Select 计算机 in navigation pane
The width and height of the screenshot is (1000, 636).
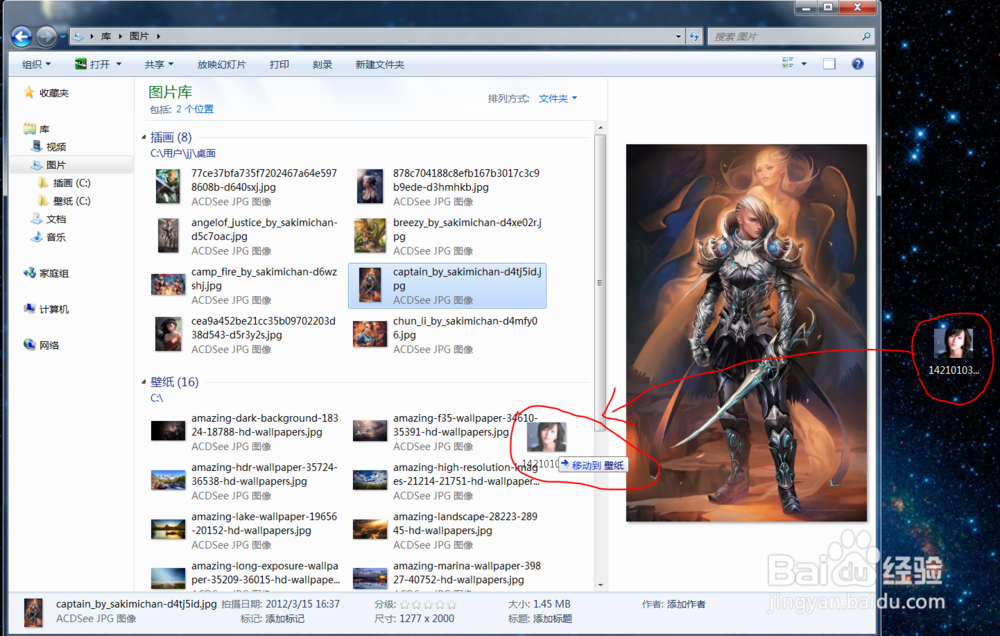[46, 309]
